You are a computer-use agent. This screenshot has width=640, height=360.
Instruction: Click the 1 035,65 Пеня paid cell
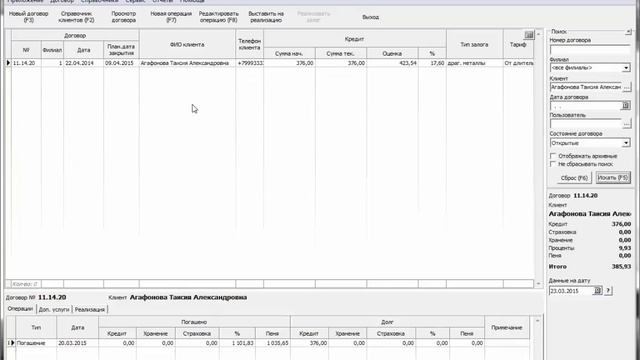click(x=273, y=343)
